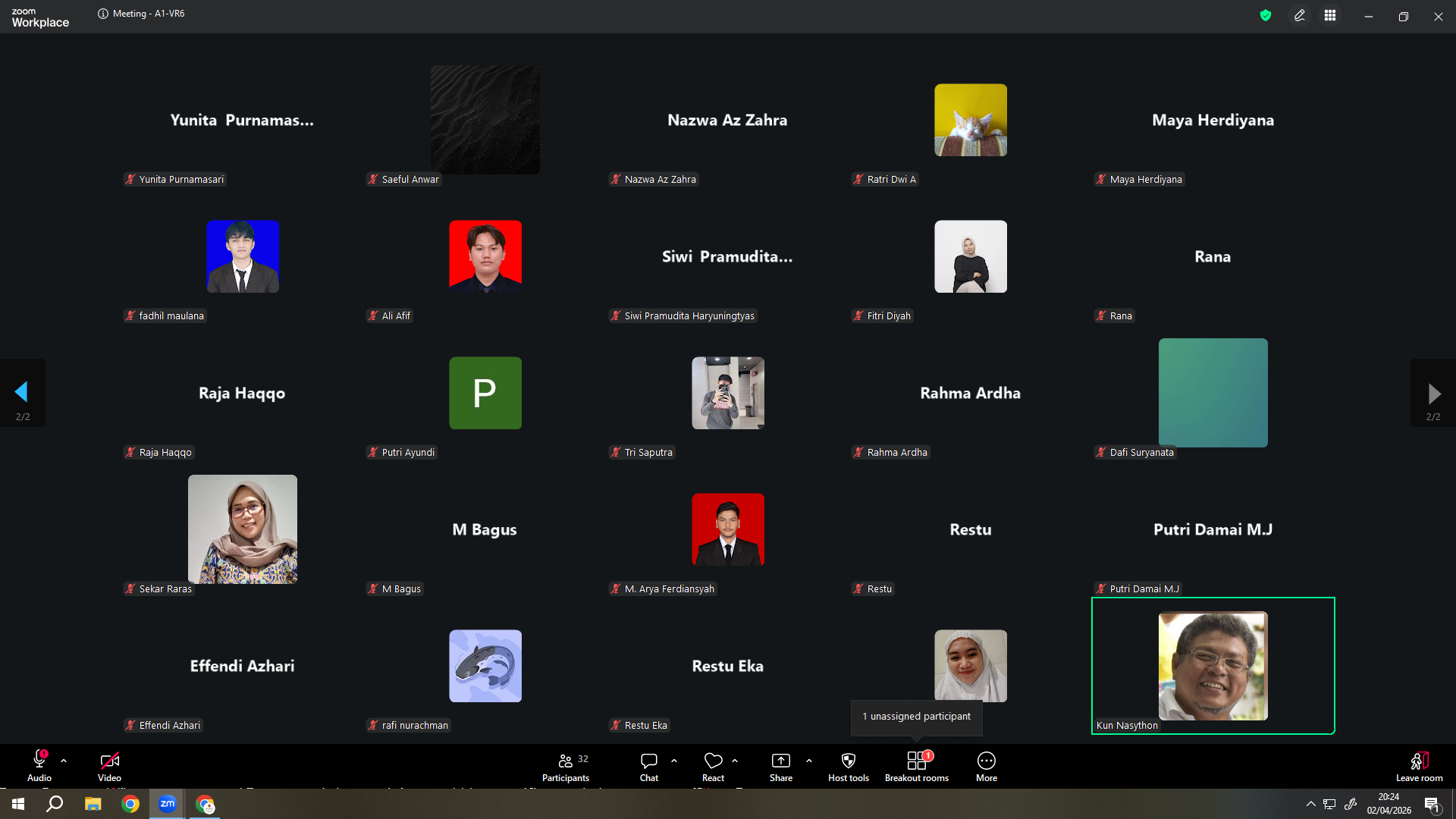Click the green encryption shield icon
Image resolution: width=1456 pixels, height=819 pixels.
click(1266, 15)
